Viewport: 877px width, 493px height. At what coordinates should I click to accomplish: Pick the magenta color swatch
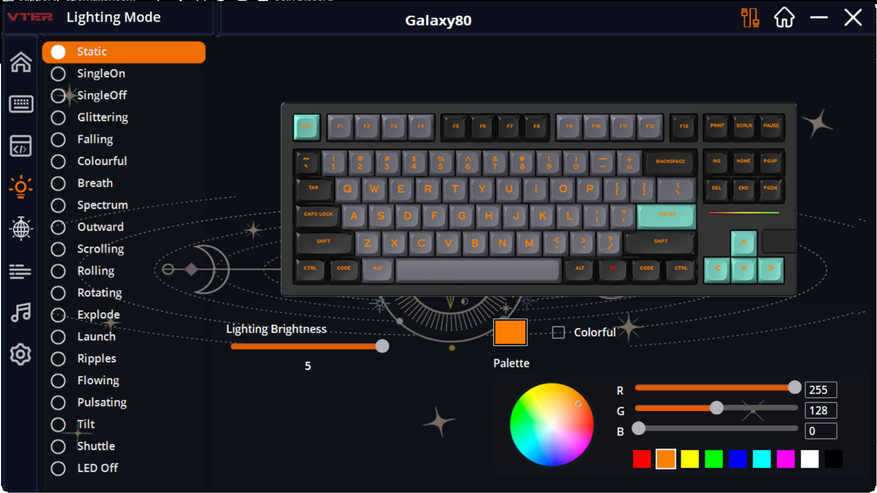[785, 459]
